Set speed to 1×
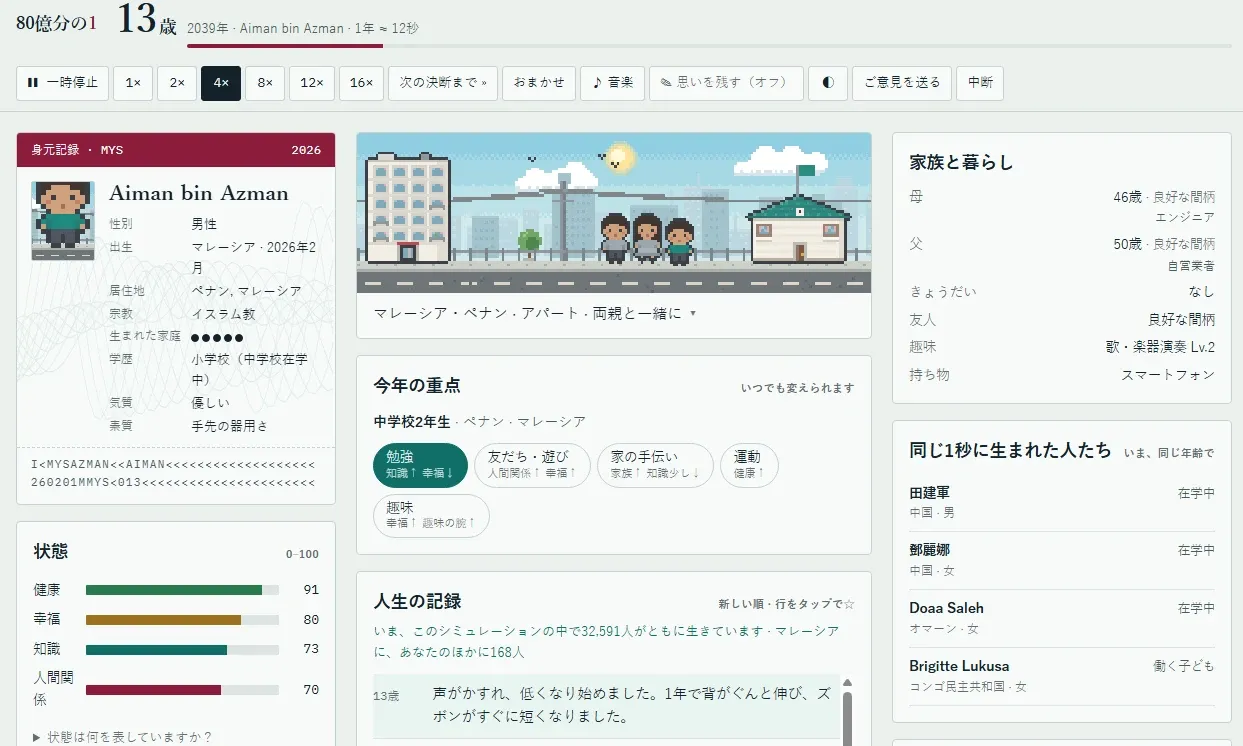The width and height of the screenshot is (1243, 746). click(133, 83)
